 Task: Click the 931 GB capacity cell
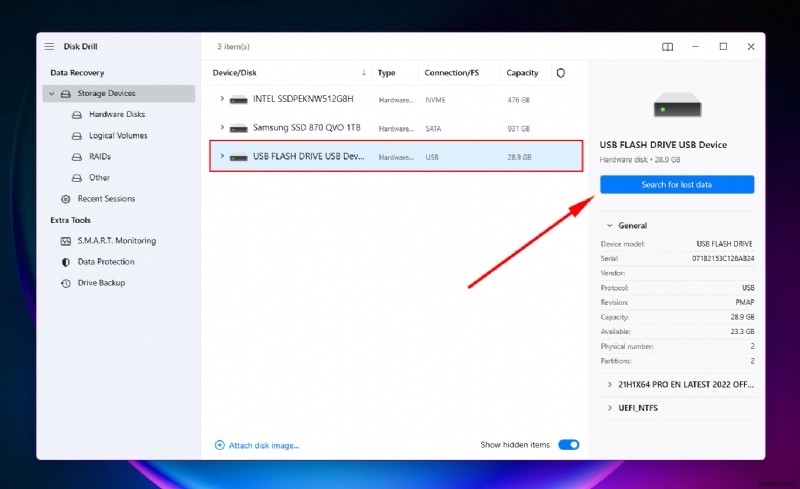point(518,129)
